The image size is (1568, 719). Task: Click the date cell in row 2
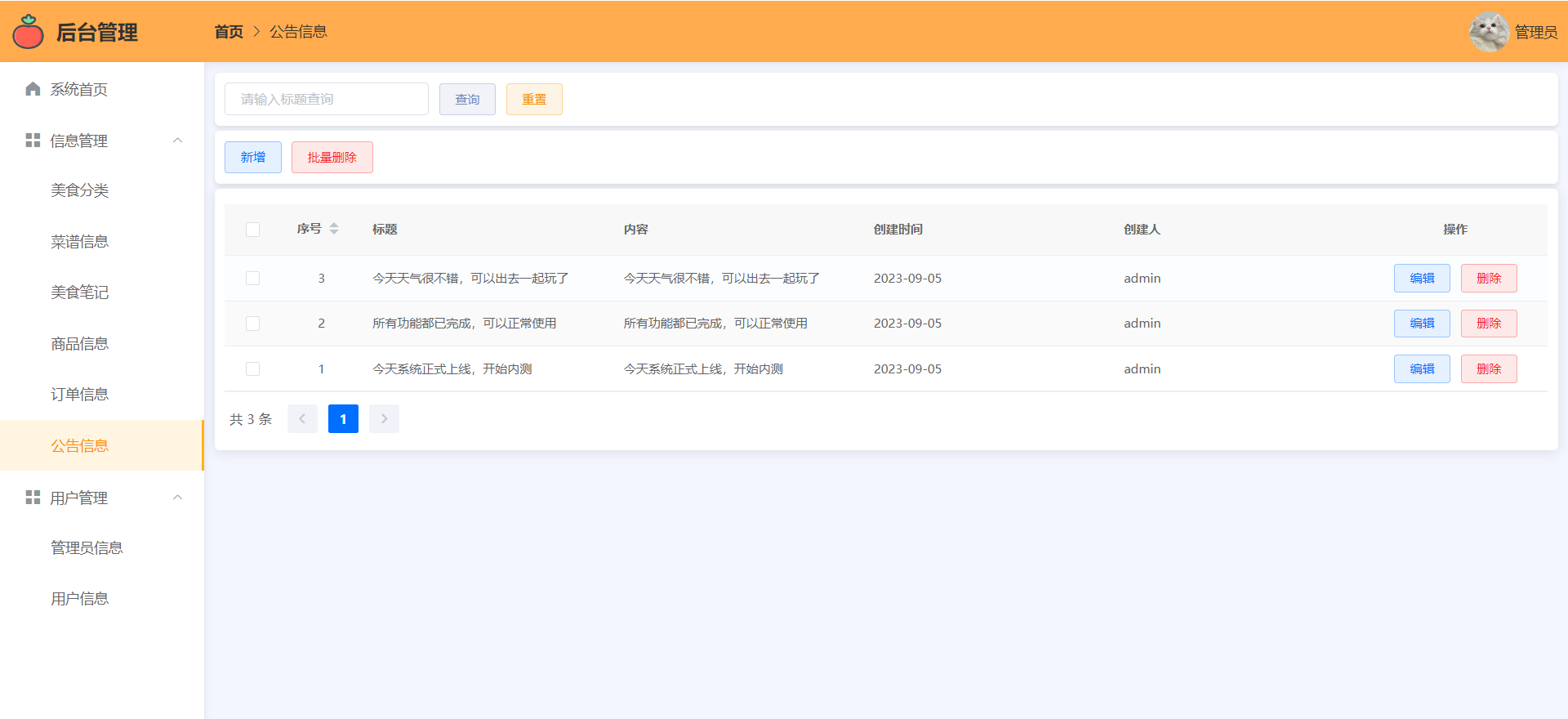pyautogui.click(x=907, y=324)
